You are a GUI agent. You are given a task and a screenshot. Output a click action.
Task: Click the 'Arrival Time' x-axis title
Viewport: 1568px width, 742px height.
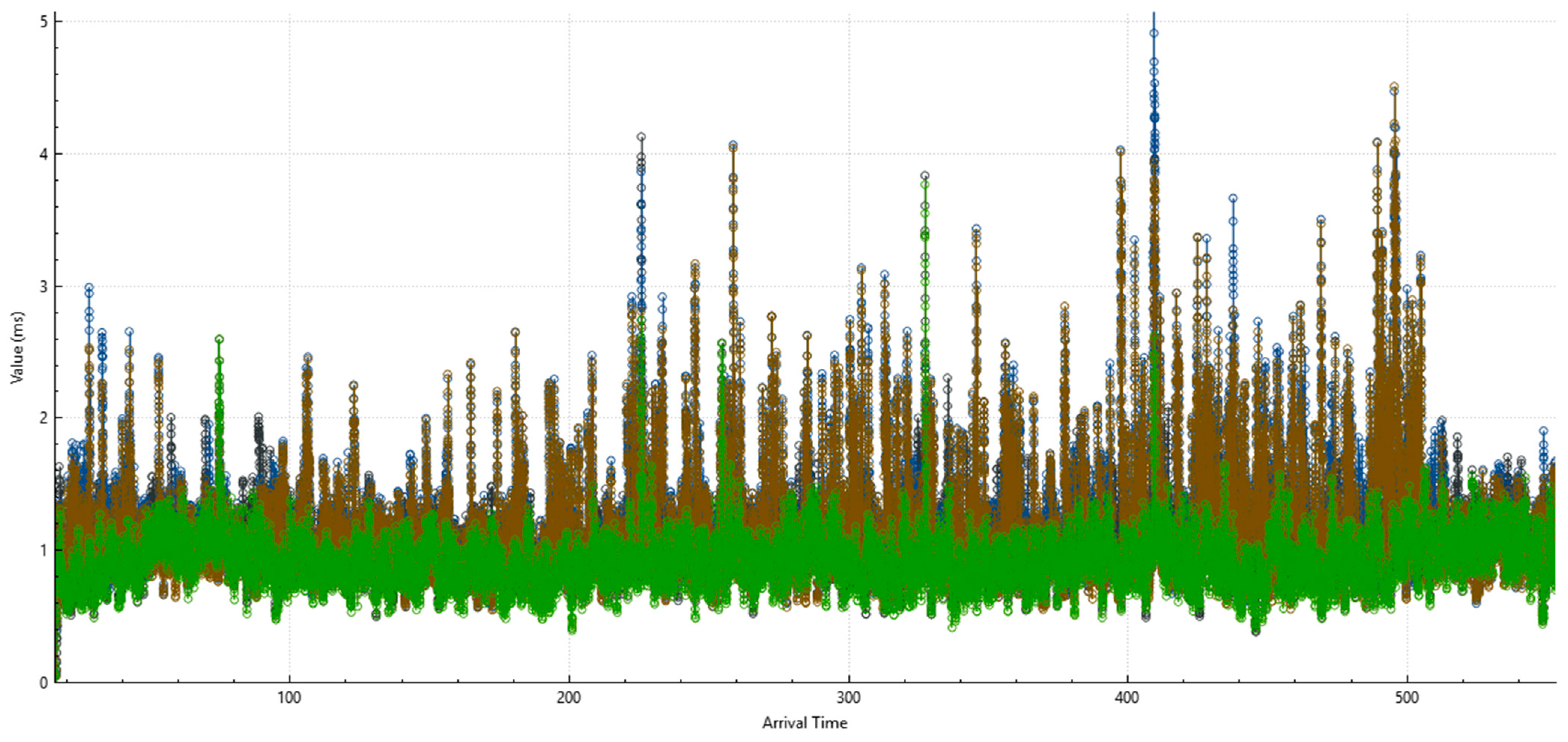point(804,723)
